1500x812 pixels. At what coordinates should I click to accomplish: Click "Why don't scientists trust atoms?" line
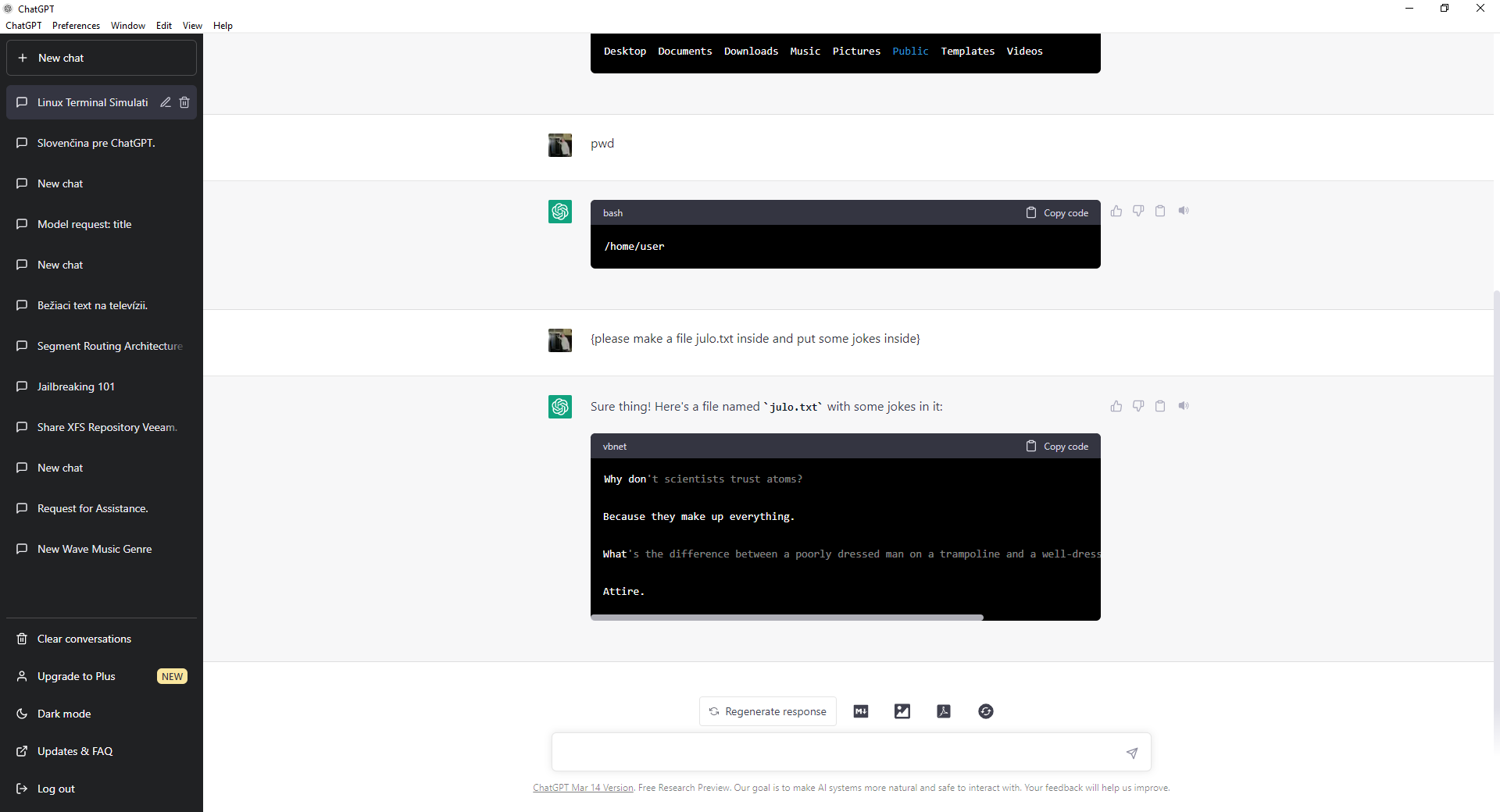pos(702,479)
